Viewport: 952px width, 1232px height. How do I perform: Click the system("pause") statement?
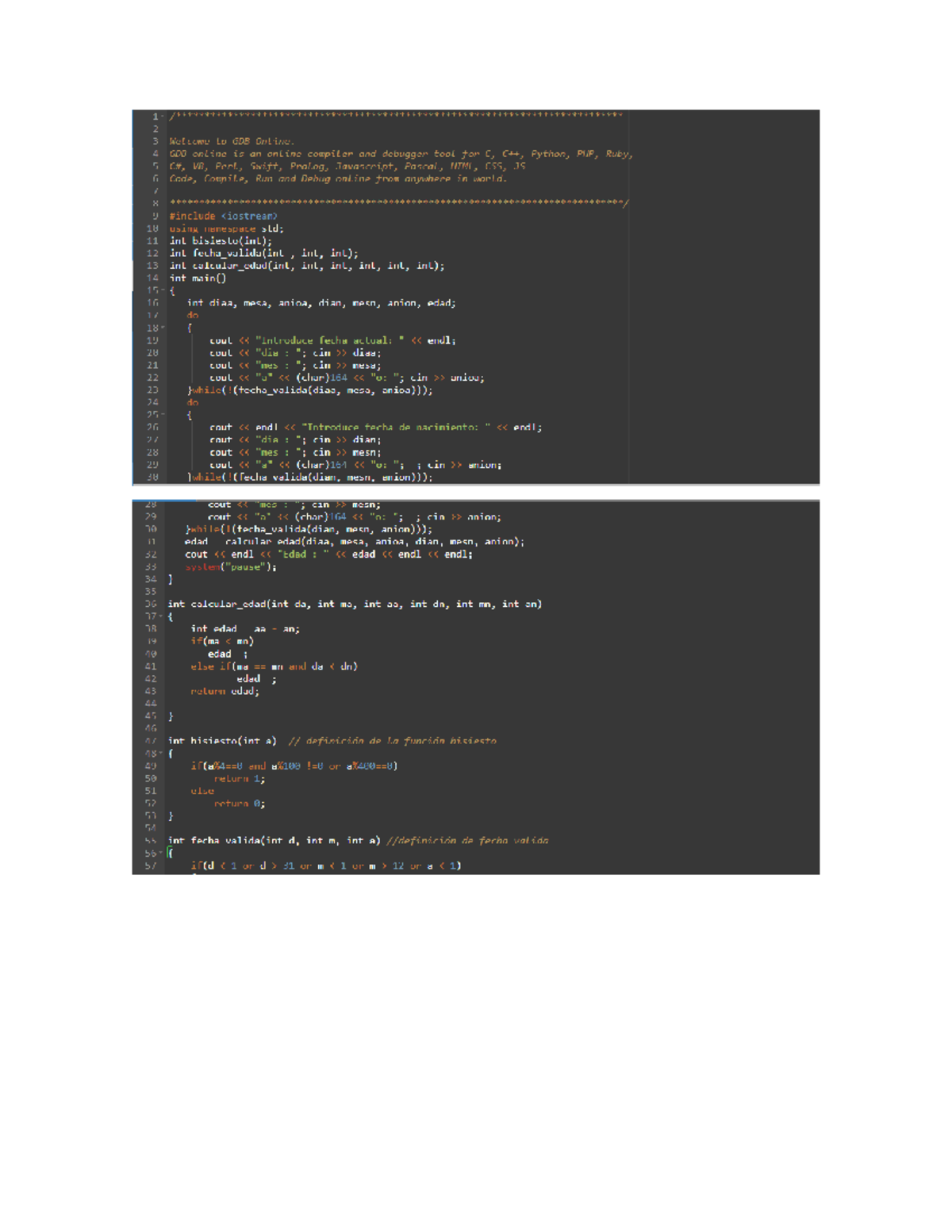pos(231,566)
